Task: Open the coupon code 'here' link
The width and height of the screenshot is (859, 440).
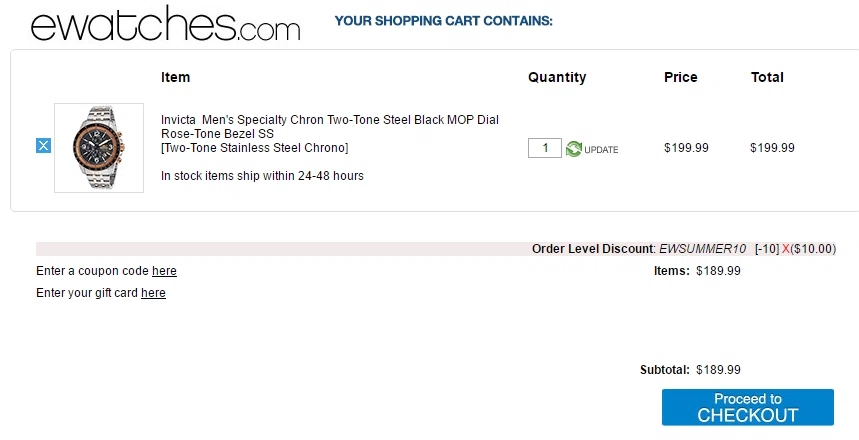Action: 164,271
